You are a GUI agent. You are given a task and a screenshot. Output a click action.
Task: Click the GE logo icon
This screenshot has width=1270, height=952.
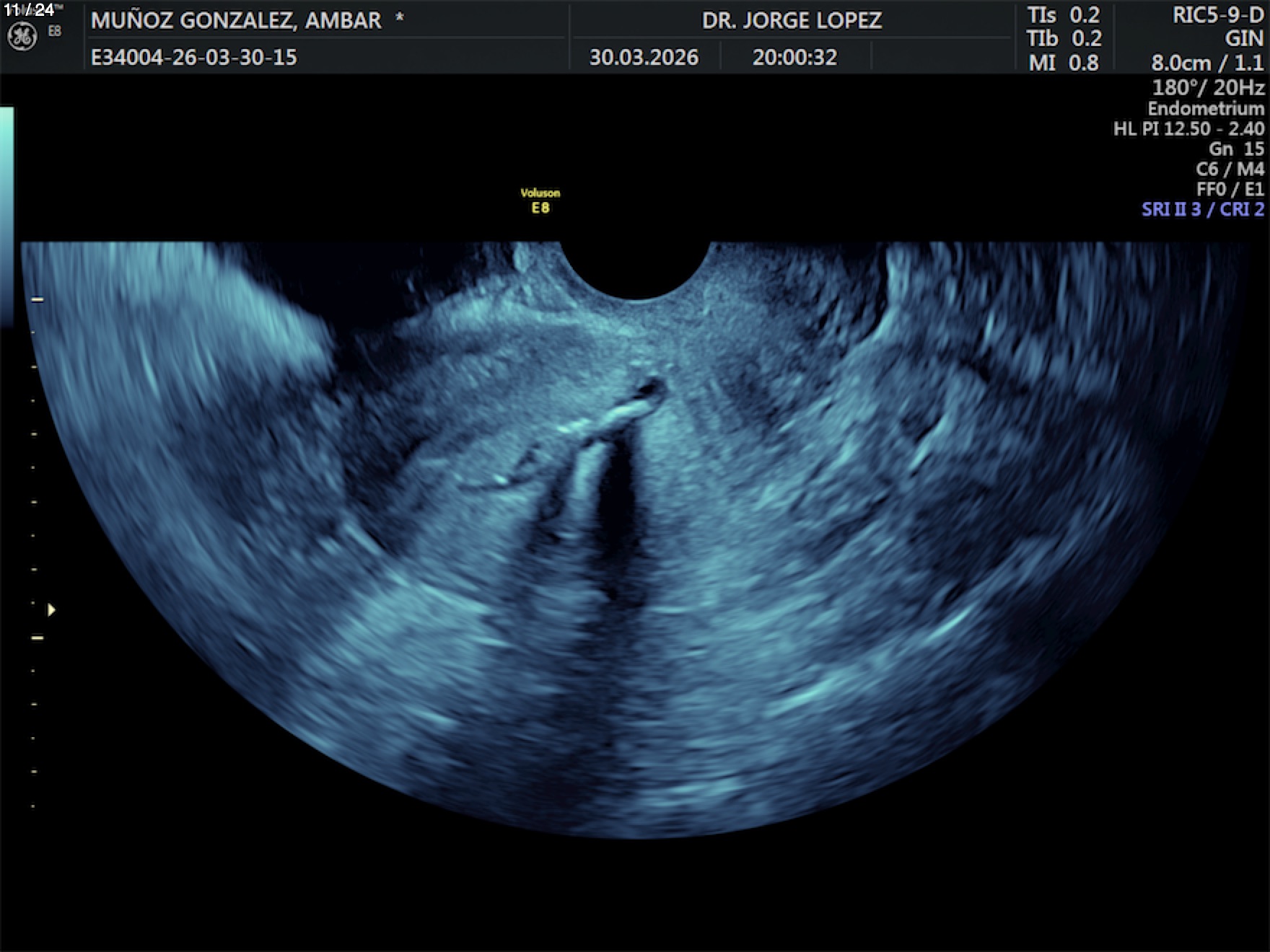(x=22, y=37)
